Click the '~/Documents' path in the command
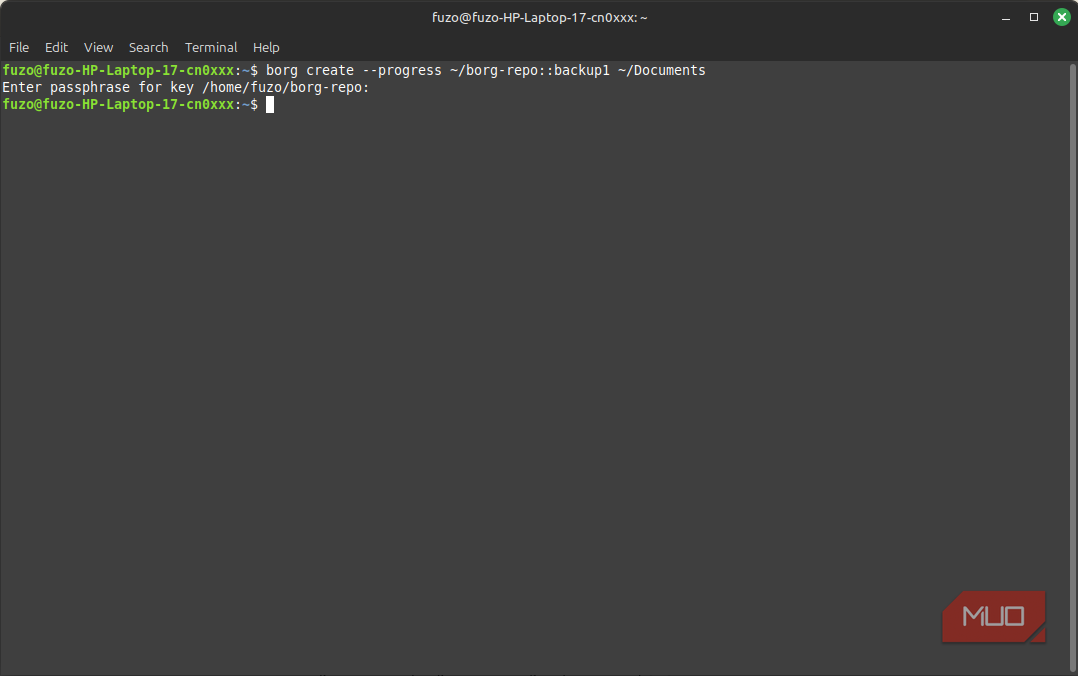 click(661, 70)
